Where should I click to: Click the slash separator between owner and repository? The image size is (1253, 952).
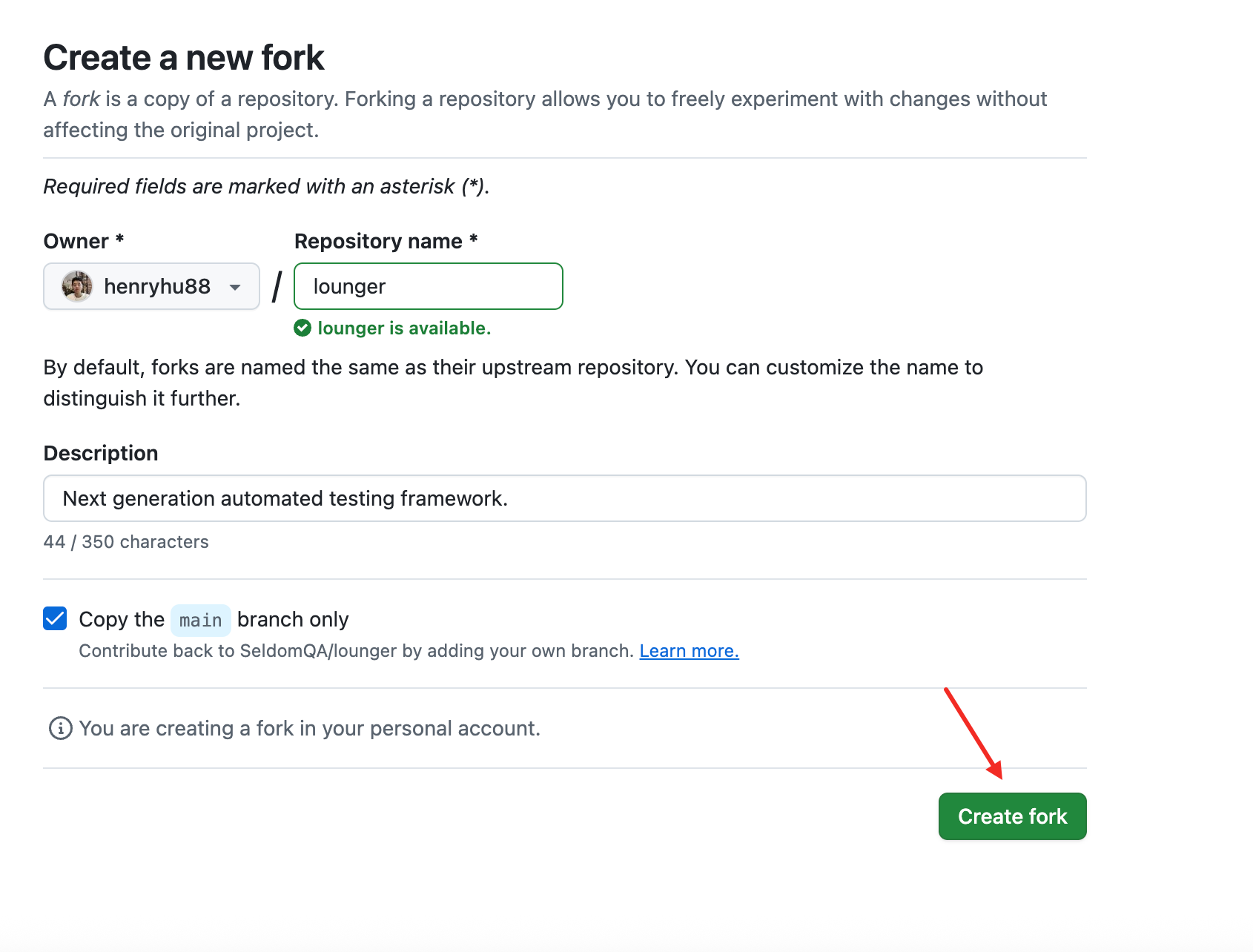(277, 286)
